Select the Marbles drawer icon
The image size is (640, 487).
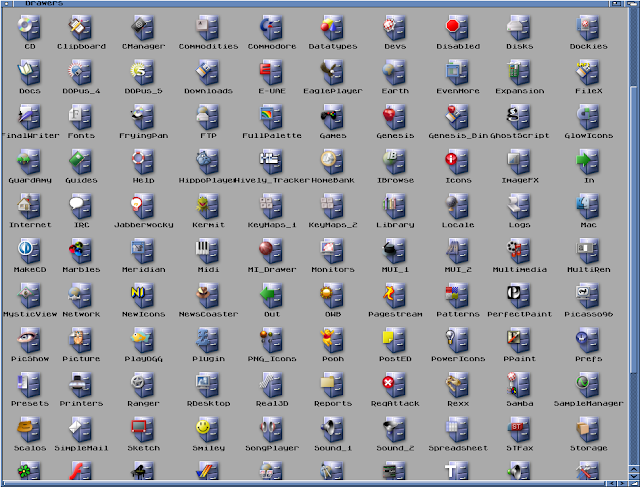tap(80, 251)
